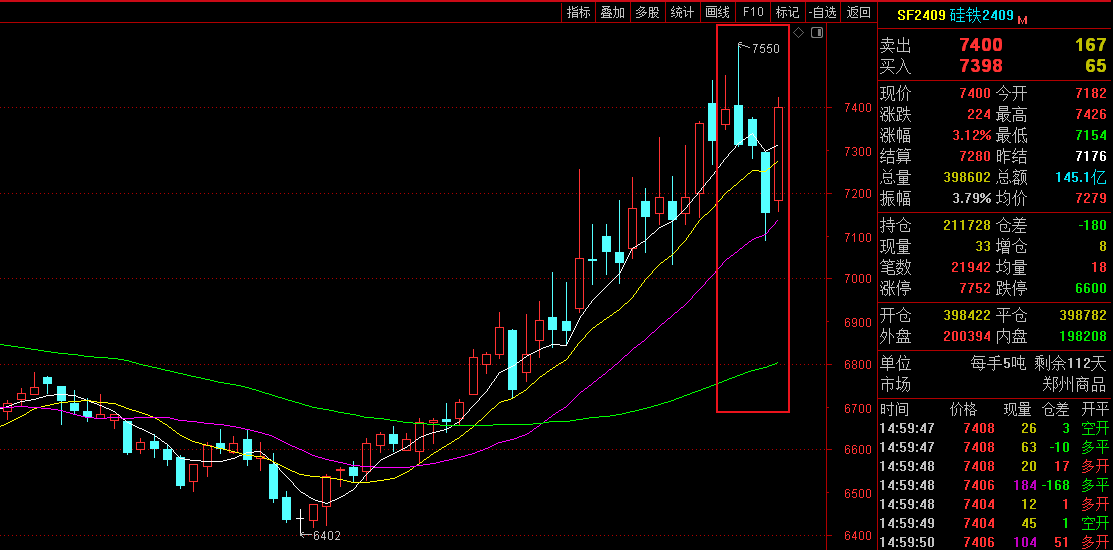The width and height of the screenshot is (1113, 550).
Task: Switch to 多股 multi-stock view
Action: pos(647,12)
